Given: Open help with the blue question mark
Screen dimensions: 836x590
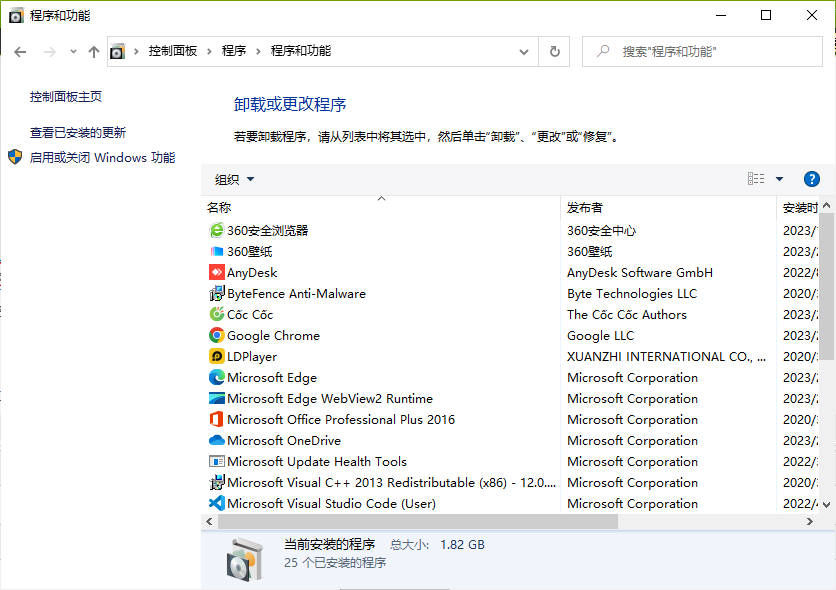Looking at the screenshot, I should click(811, 179).
